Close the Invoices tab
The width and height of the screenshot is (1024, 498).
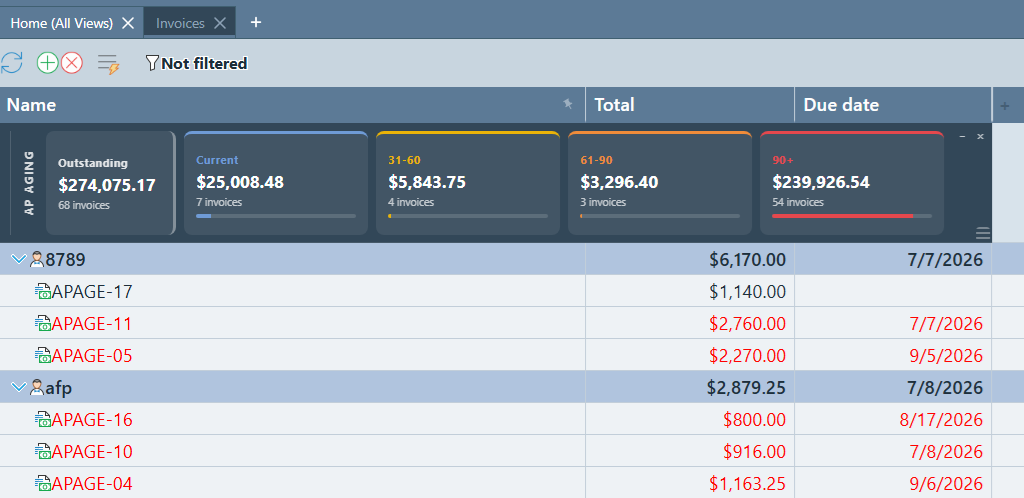[221, 23]
